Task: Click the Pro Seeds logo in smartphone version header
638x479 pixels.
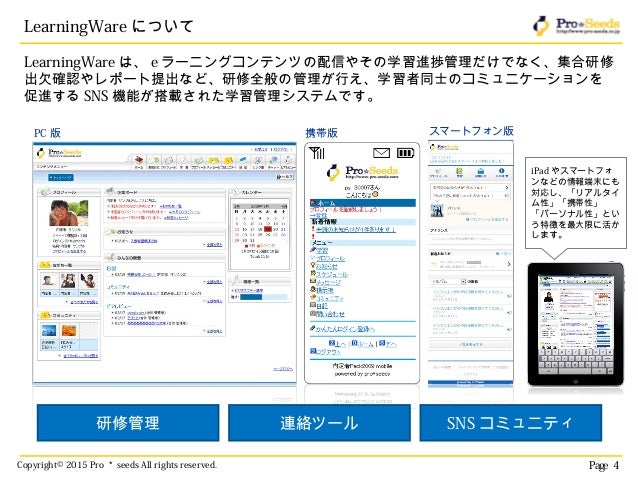Action: (x=444, y=147)
